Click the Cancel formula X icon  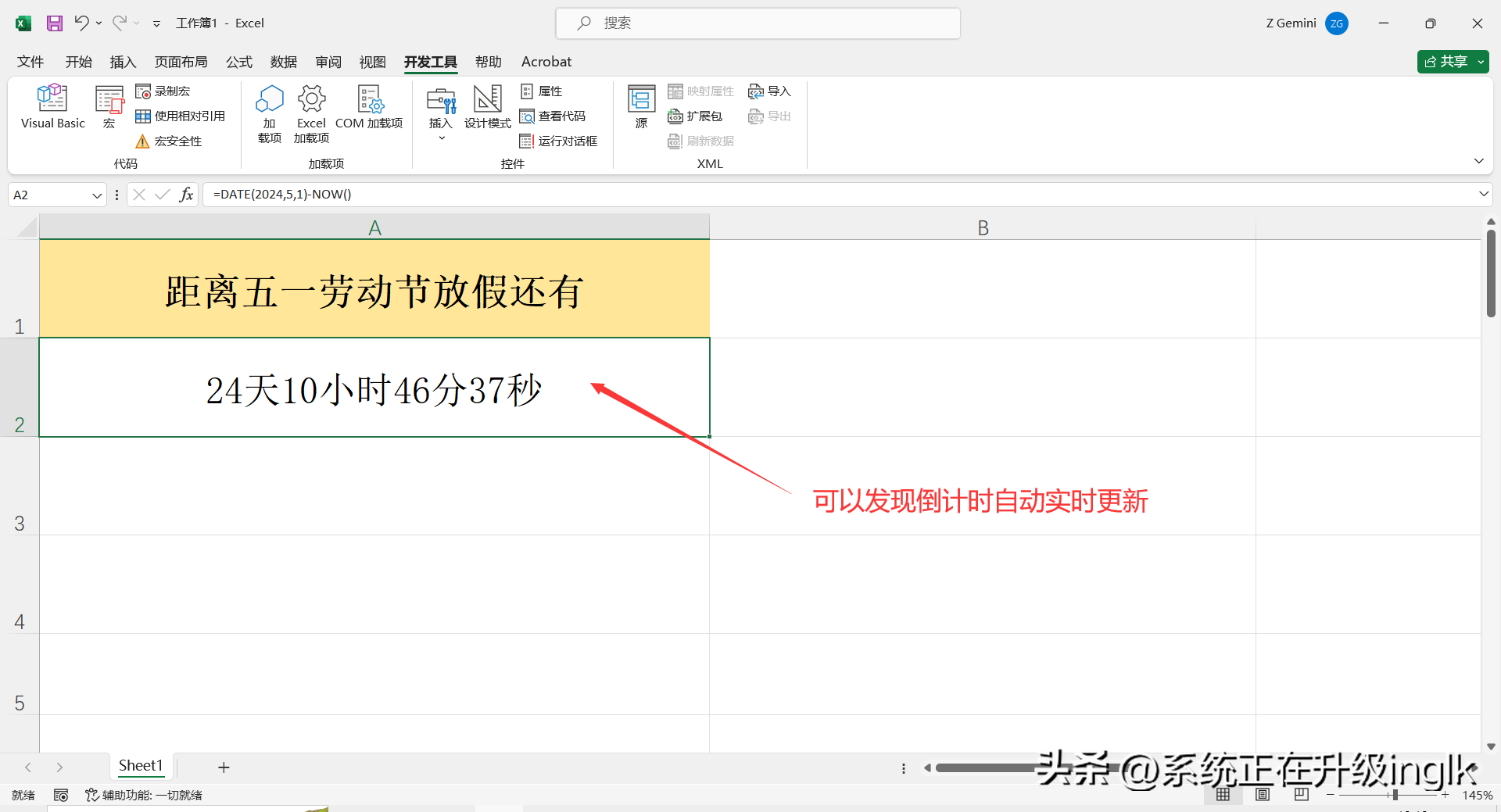tap(139, 195)
